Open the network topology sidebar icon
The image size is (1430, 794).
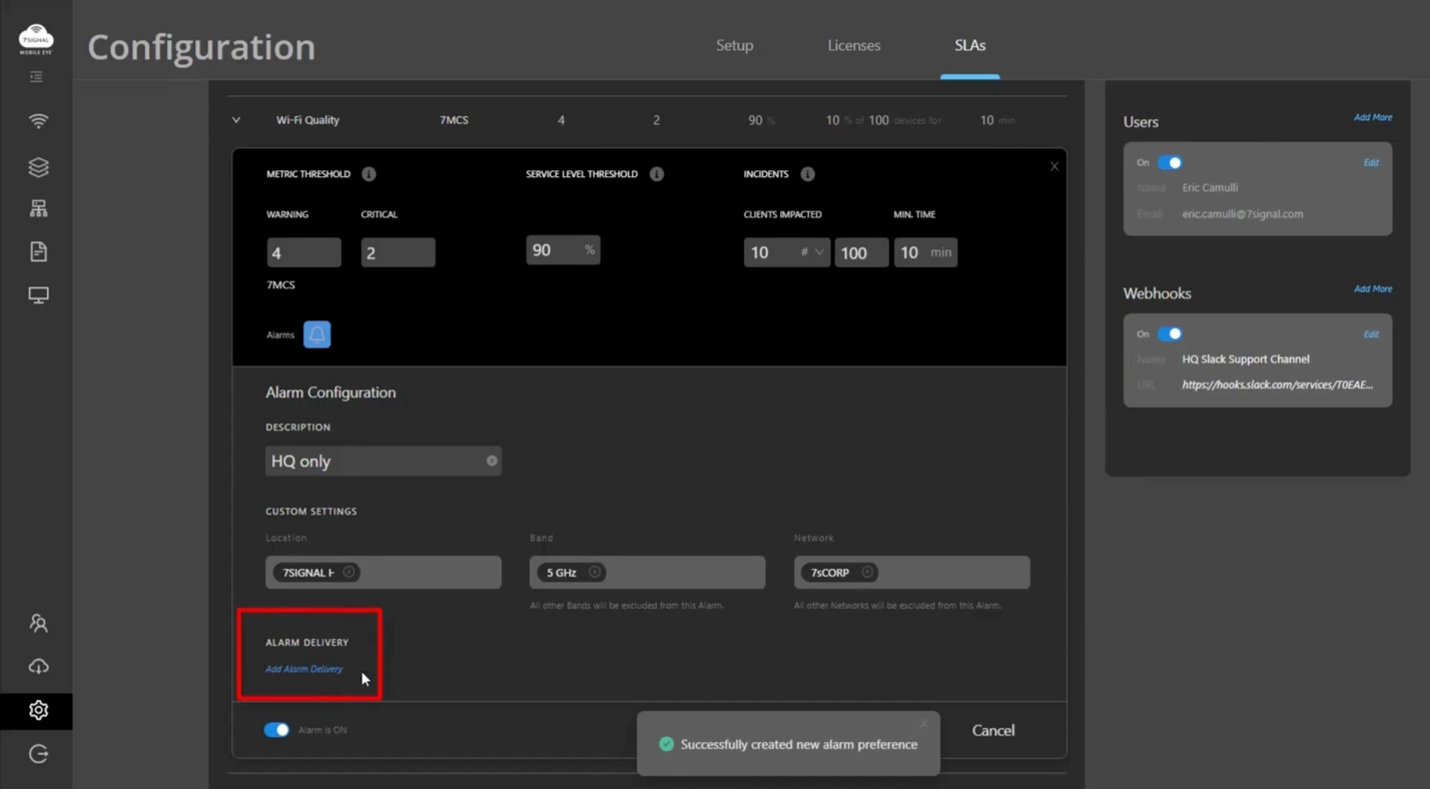38,209
